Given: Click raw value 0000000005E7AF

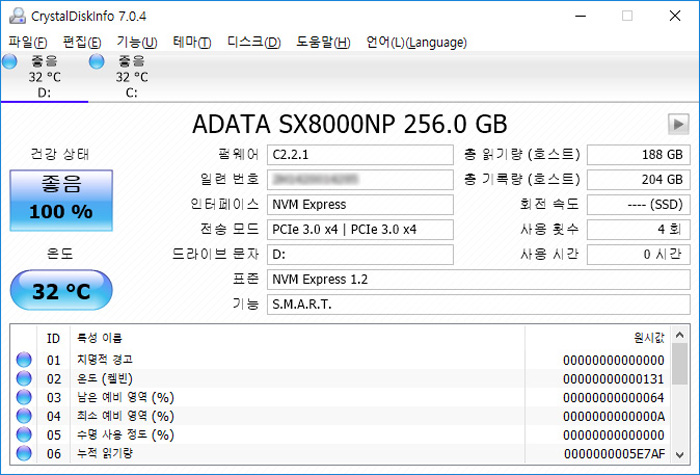Looking at the screenshot, I should pyautogui.click(x=614, y=454).
